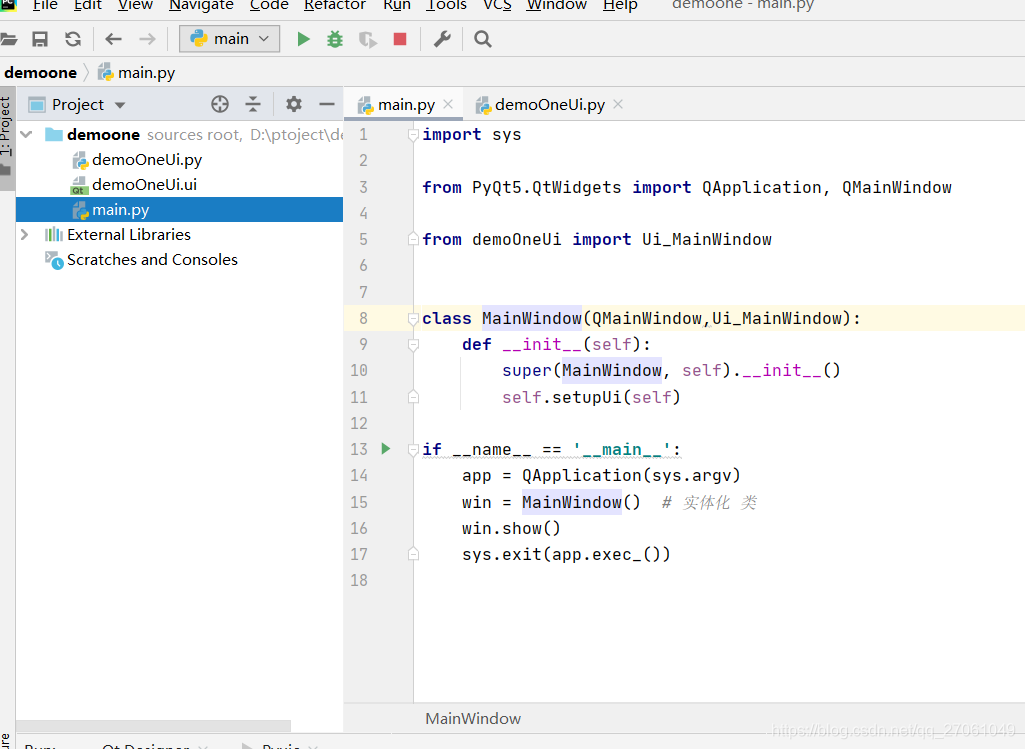Click the locate/scroll-from-source crosshair icon

220,104
